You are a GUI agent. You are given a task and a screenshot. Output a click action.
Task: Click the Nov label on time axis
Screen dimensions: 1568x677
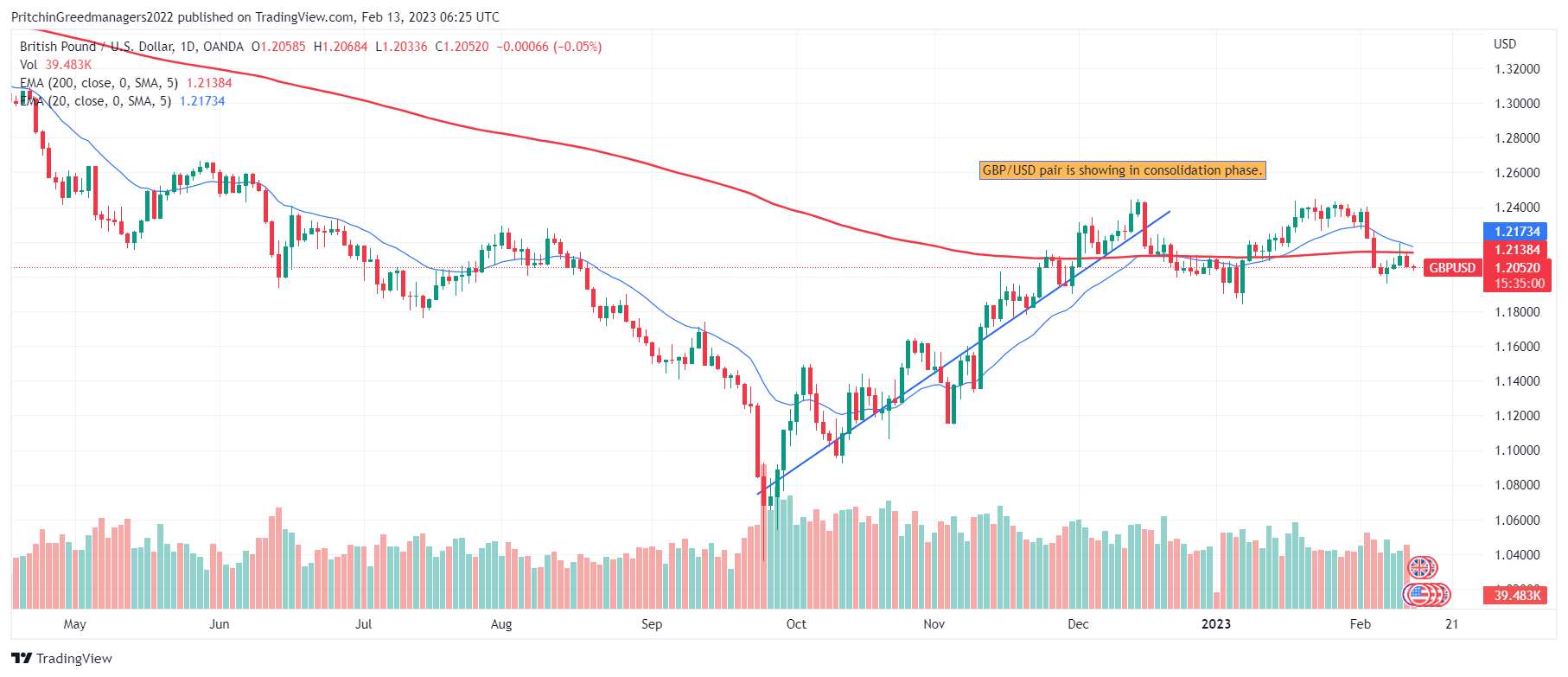(x=934, y=624)
